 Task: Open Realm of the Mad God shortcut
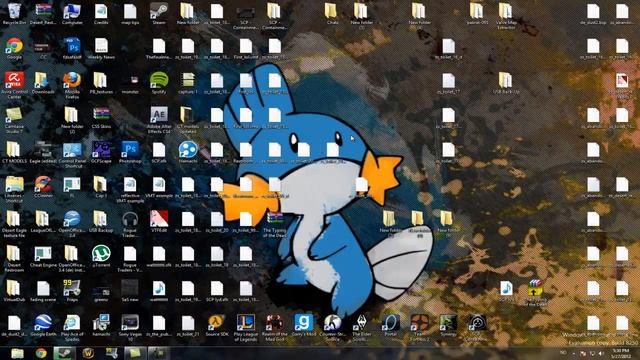(275, 327)
